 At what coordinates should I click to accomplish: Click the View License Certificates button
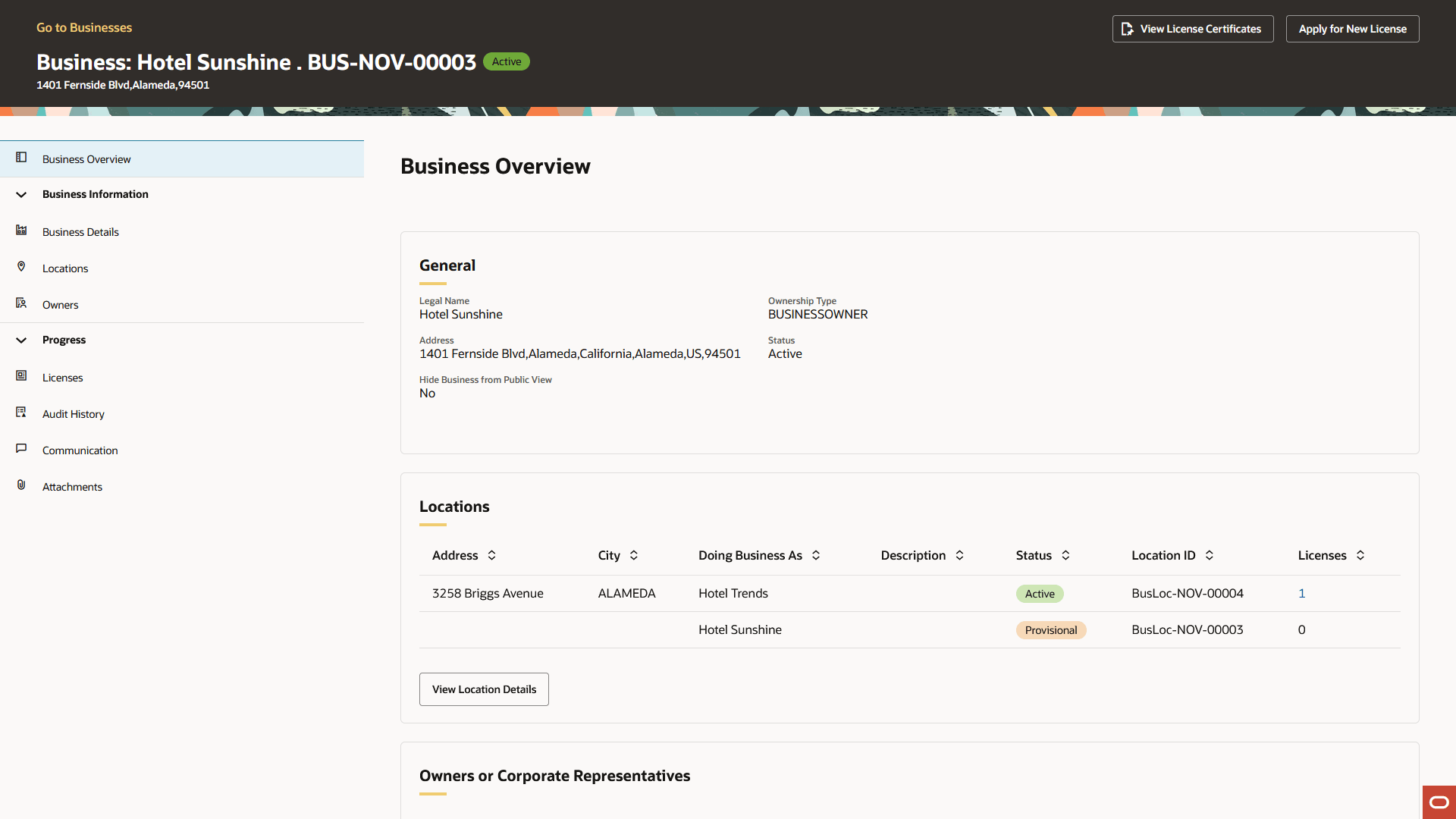[1192, 28]
